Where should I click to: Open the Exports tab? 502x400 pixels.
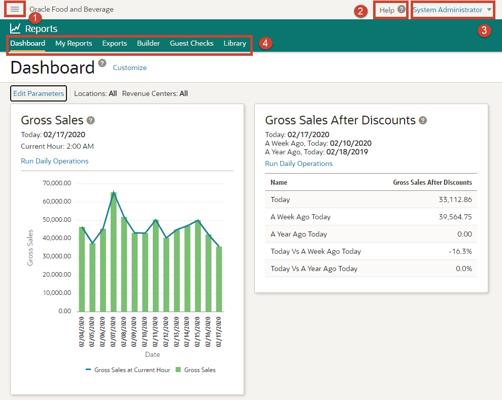(115, 43)
